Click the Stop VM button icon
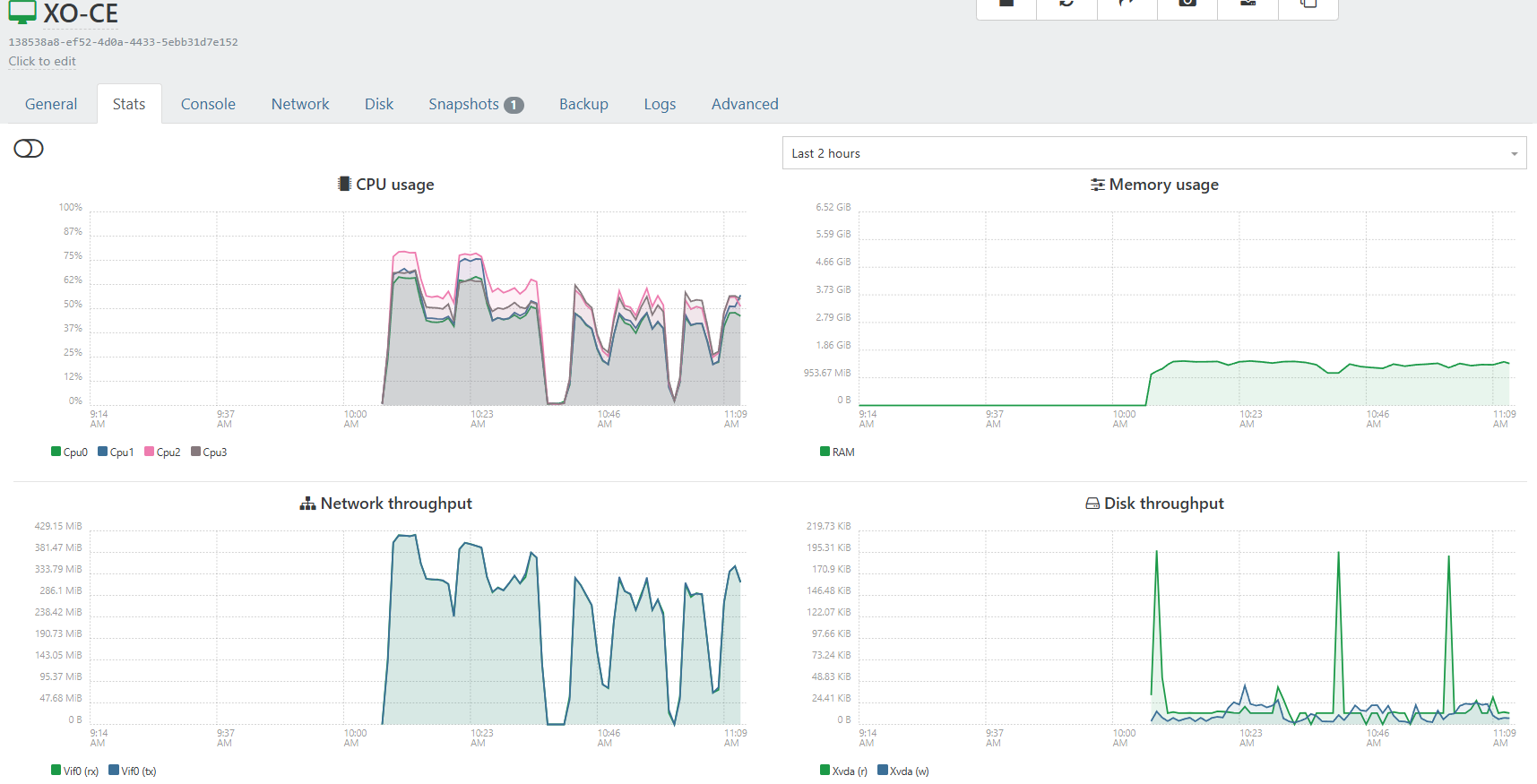Image resolution: width=1537 pixels, height=784 pixels. coord(1006,4)
